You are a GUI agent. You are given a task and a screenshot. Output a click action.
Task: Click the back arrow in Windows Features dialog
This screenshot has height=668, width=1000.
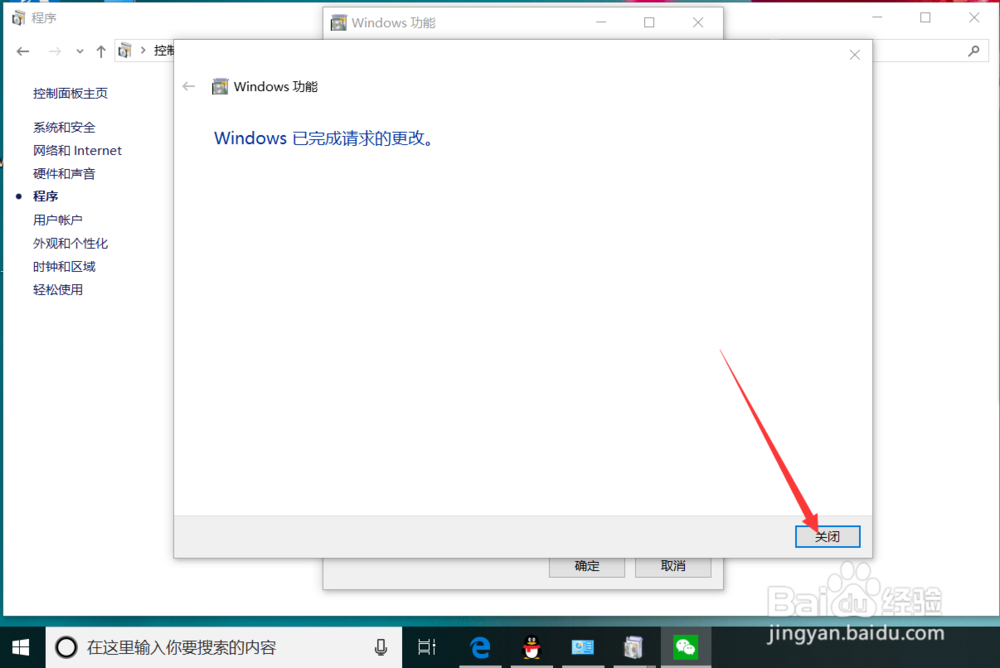point(188,86)
